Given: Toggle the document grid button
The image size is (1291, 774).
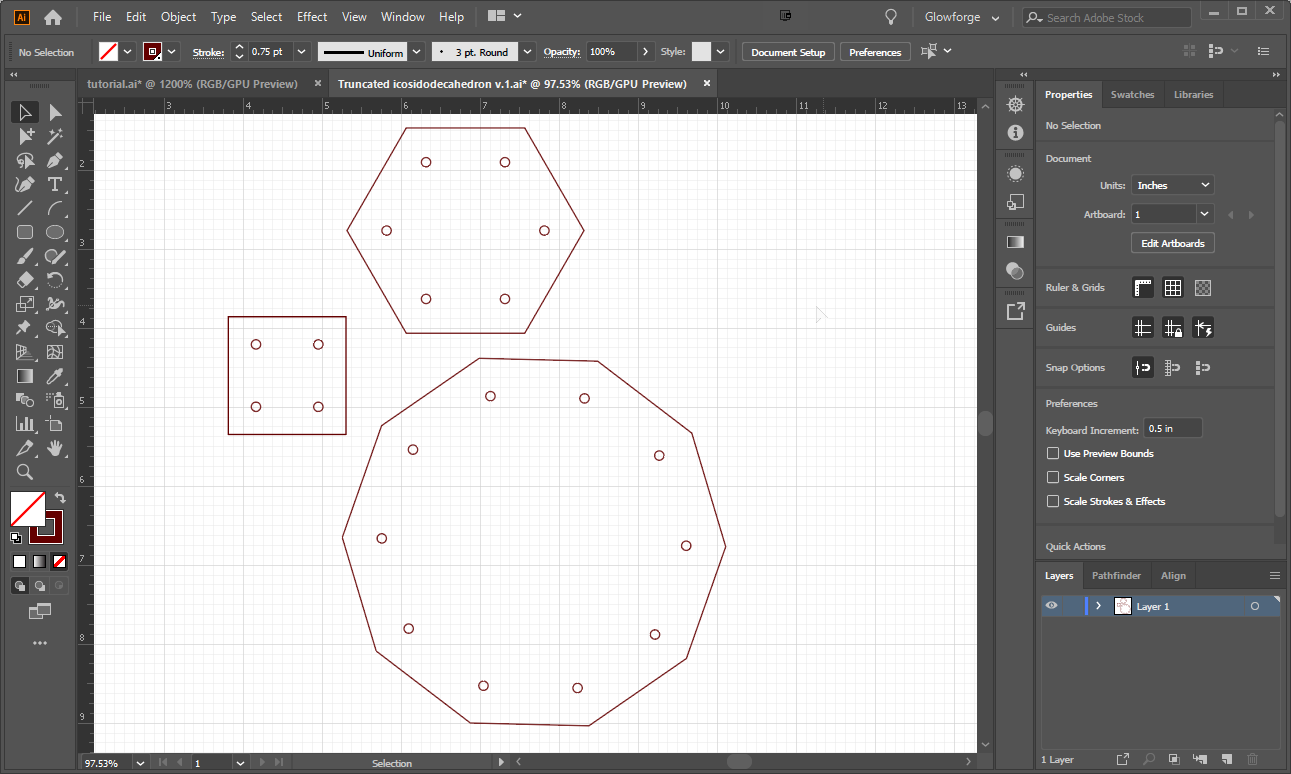Looking at the screenshot, I should [x=1173, y=288].
